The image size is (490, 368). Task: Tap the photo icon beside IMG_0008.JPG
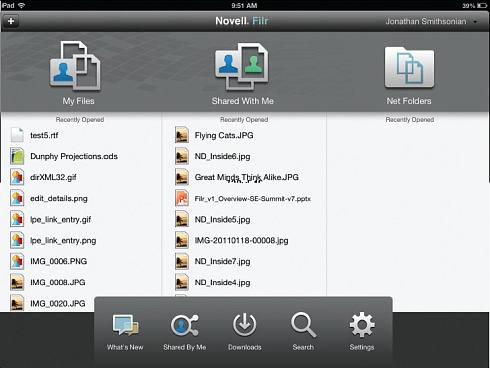click(17, 282)
